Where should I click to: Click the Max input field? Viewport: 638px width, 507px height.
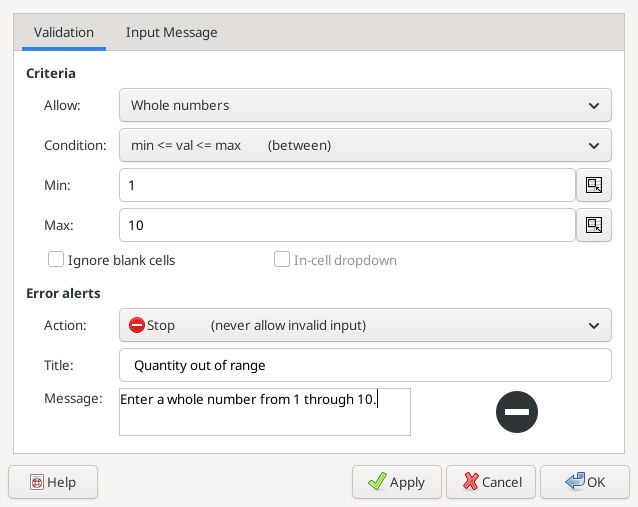point(347,225)
